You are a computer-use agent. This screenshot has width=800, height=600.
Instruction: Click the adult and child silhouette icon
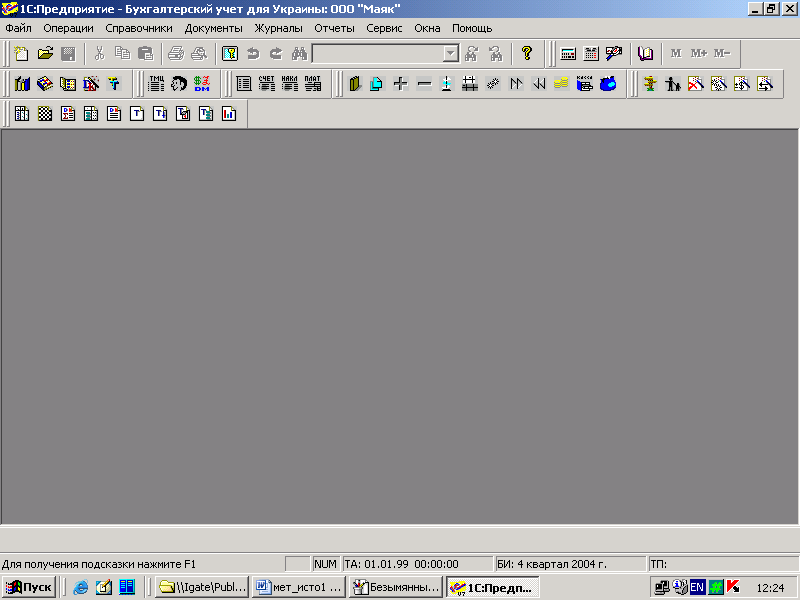pos(672,84)
